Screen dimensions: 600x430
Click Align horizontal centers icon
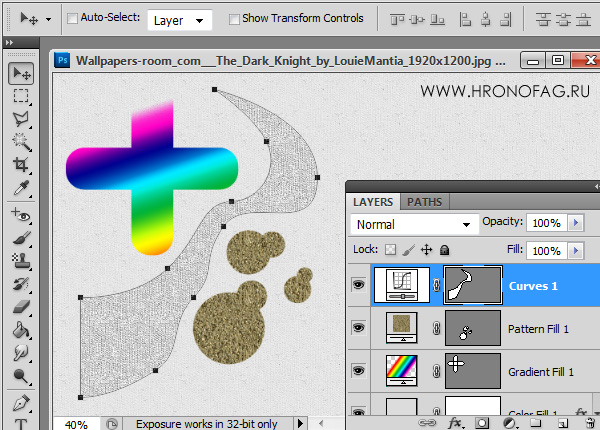(486, 19)
